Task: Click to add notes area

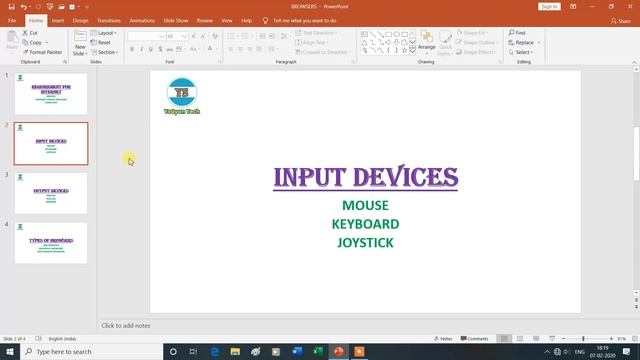Action: click(x=126, y=326)
